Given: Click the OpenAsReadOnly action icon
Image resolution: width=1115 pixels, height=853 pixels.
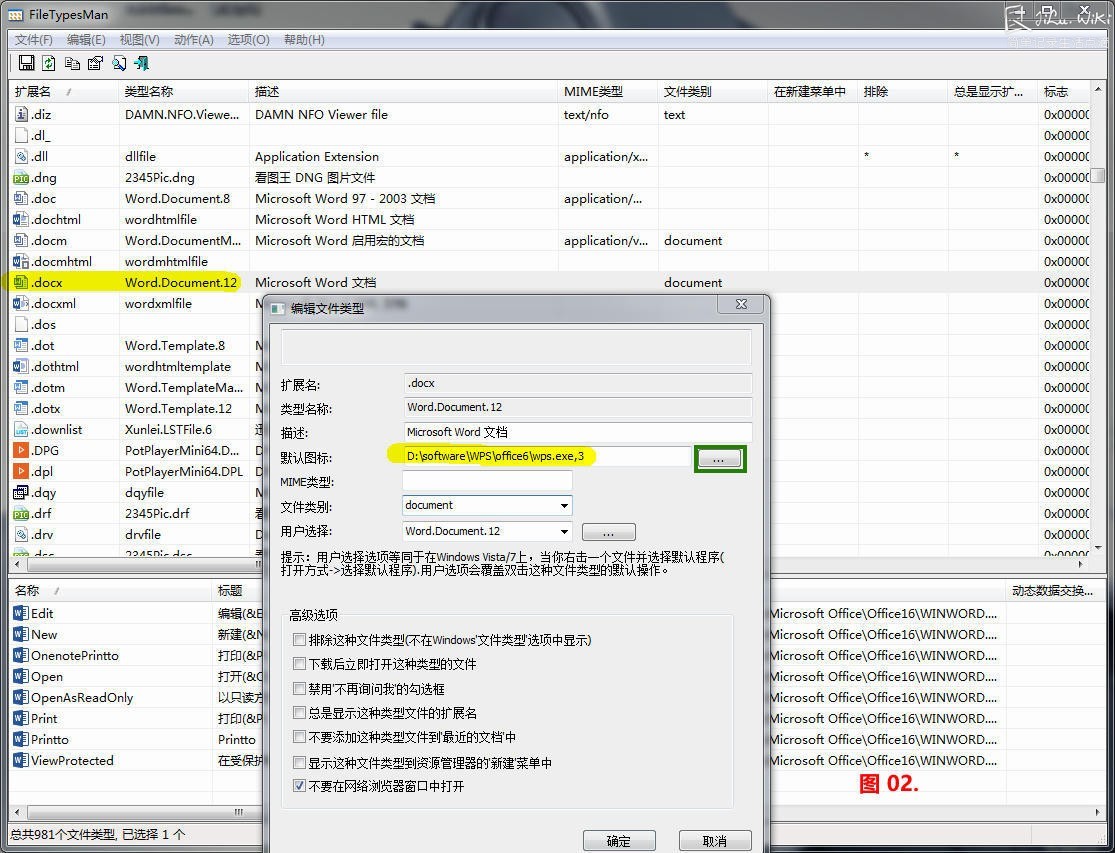Looking at the screenshot, I should [21, 697].
